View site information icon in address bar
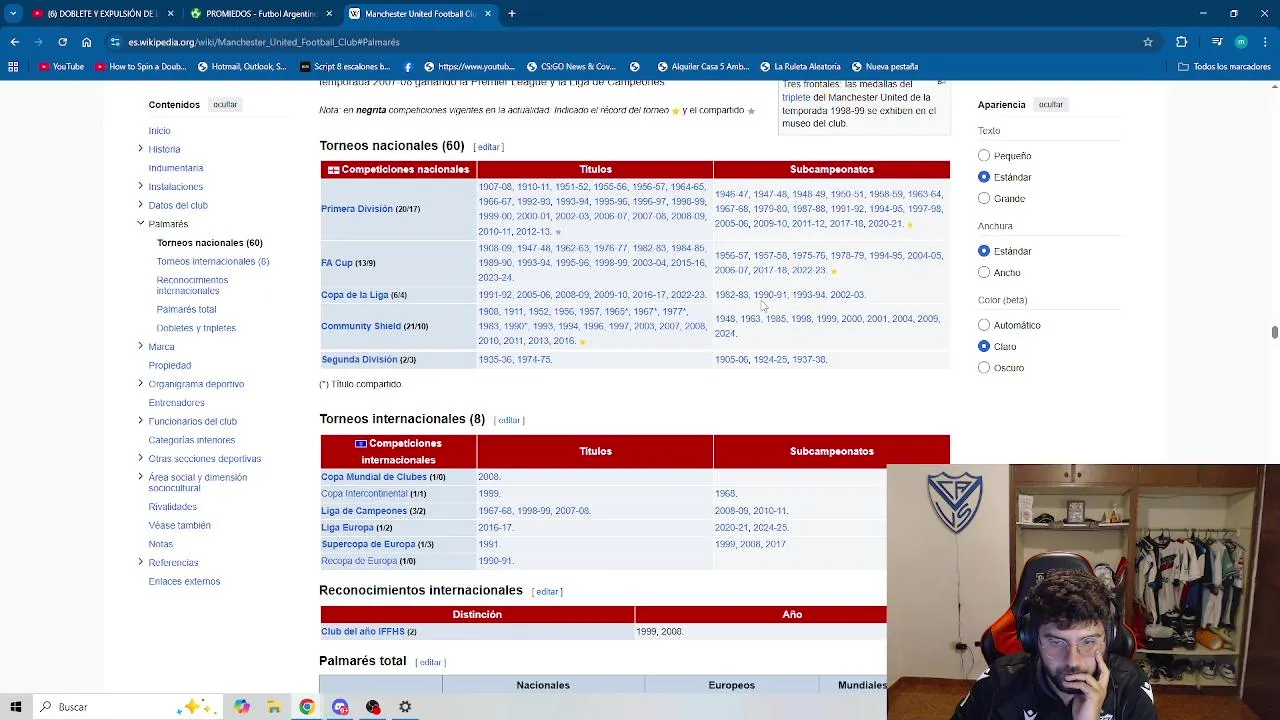Screen dimensions: 1280x720 coord(115,42)
